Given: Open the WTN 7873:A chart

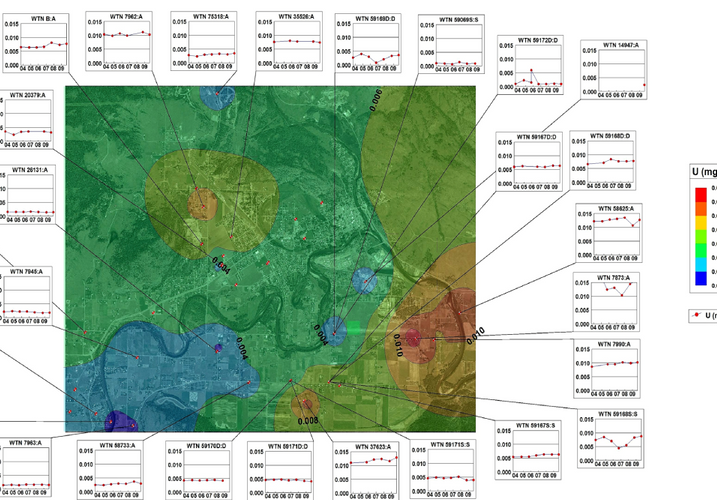Looking at the screenshot, I should (606, 300).
